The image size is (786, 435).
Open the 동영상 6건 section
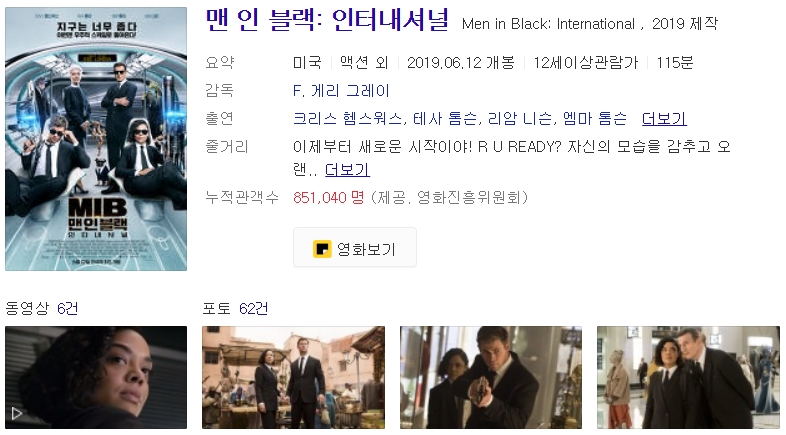click(x=42, y=308)
